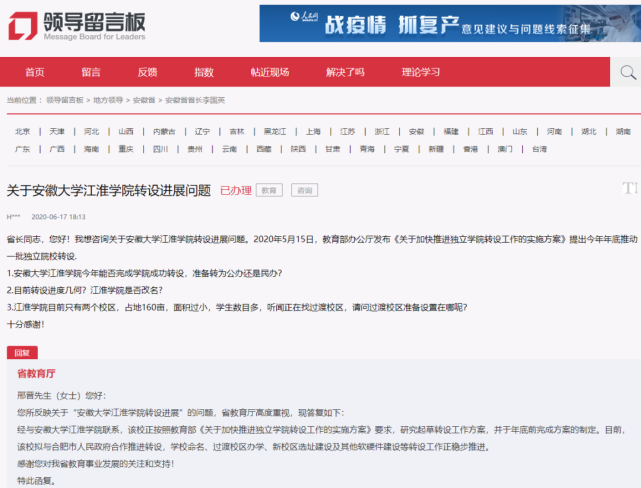Open the 山西 province link
The height and width of the screenshot is (488, 641).
[x=126, y=132]
